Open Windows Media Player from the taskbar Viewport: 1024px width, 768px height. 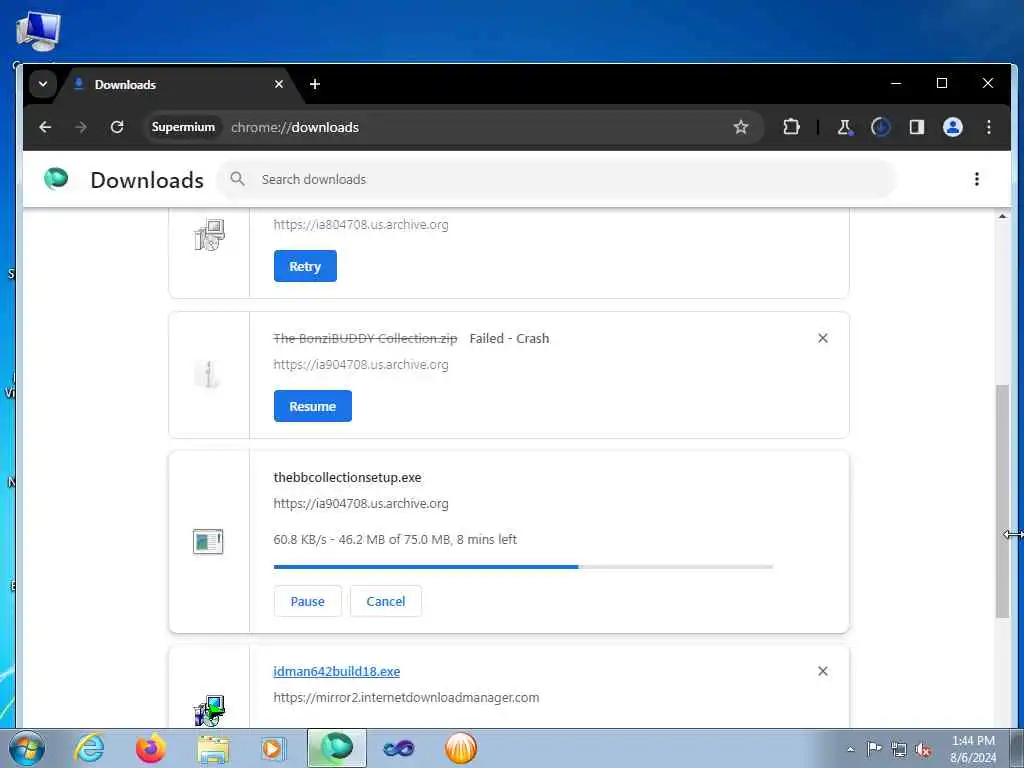point(274,748)
